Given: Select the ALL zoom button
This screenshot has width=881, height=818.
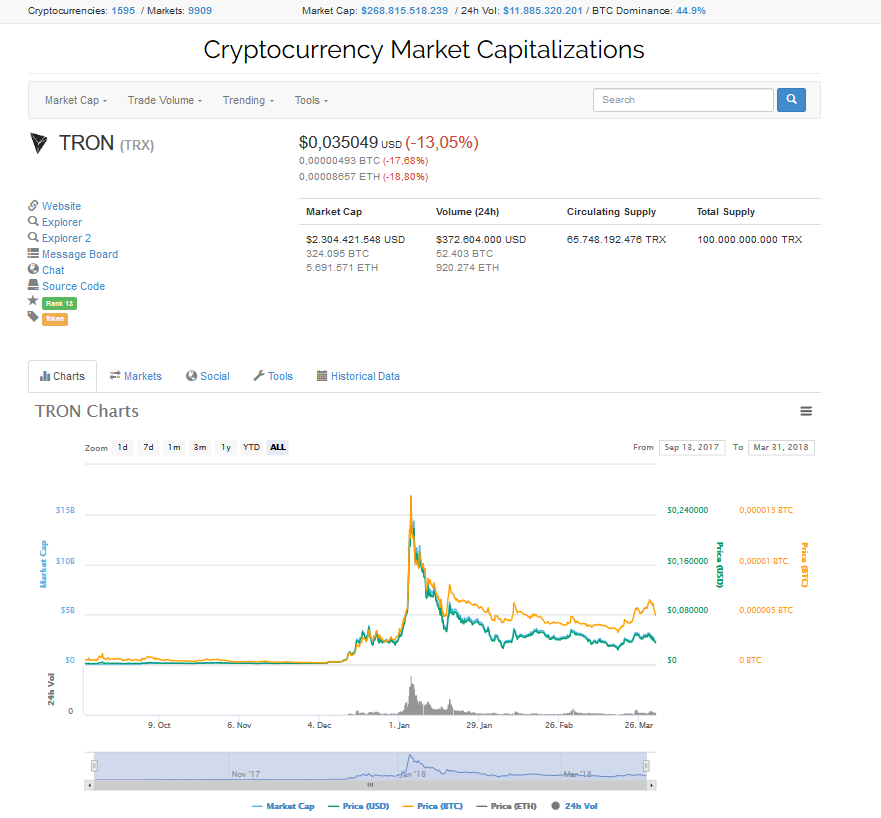Looking at the screenshot, I should [278, 447].
